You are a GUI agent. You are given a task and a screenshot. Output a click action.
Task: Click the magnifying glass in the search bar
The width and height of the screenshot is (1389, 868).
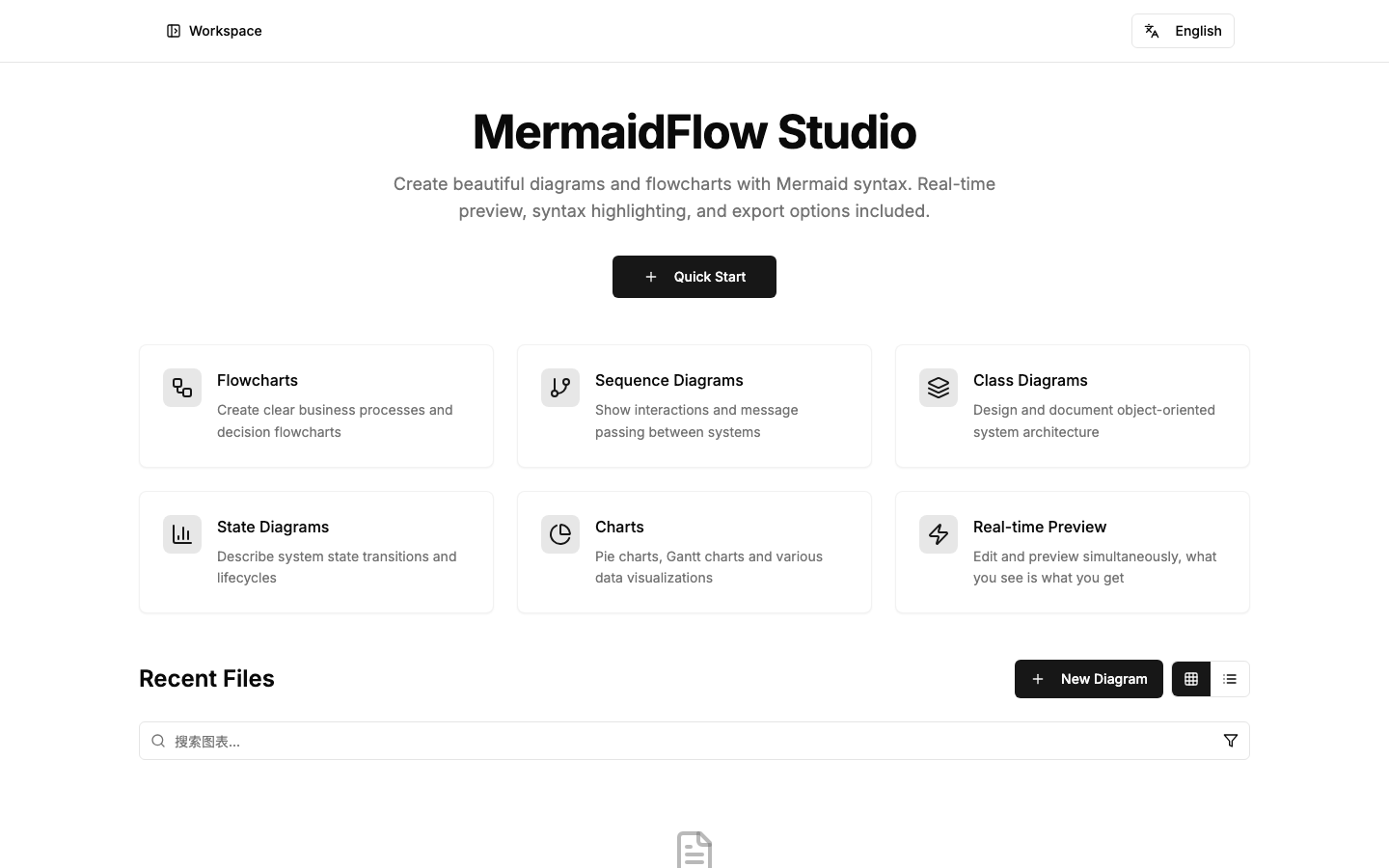point(158,741)
